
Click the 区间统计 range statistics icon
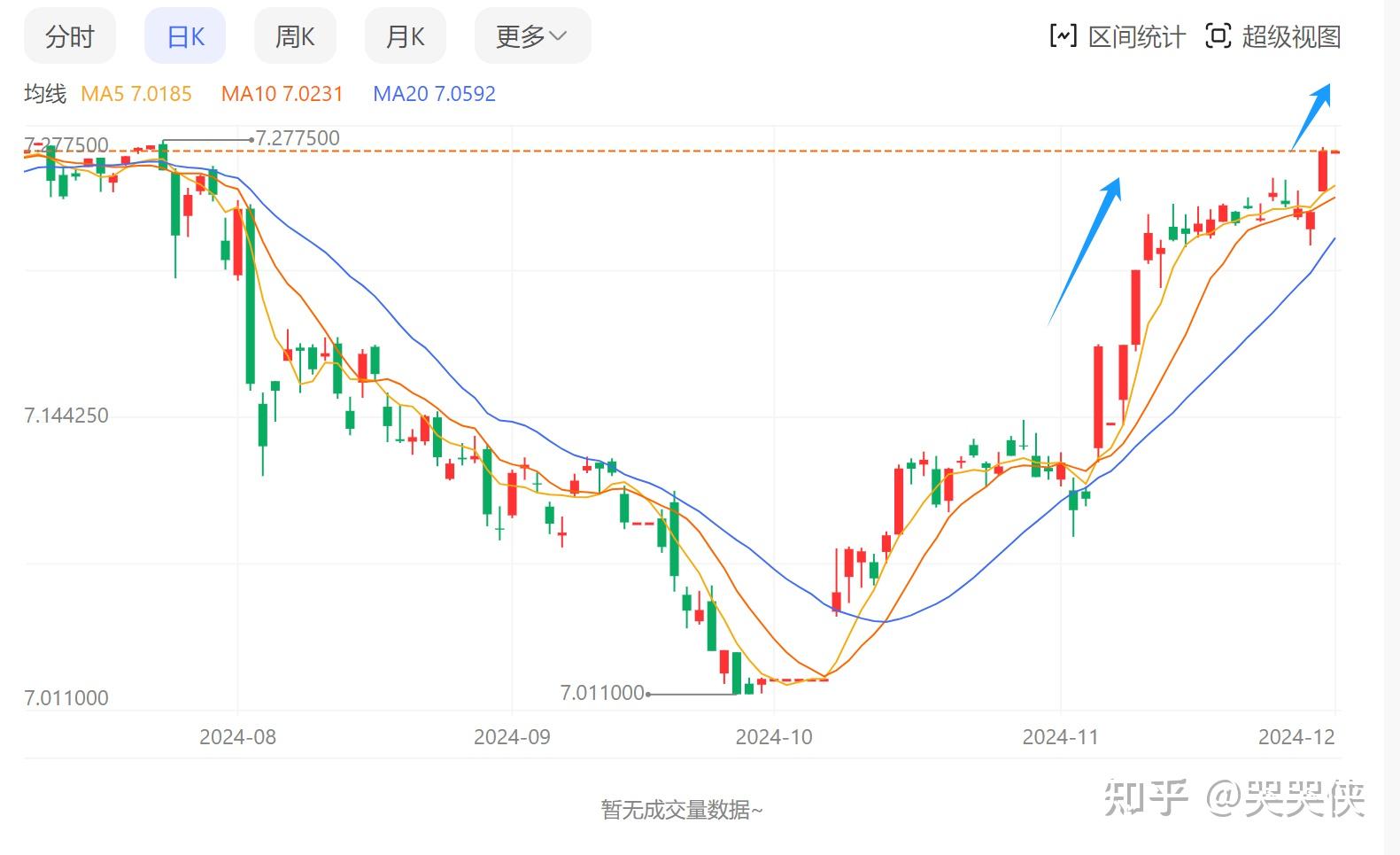pos(1063,36)
